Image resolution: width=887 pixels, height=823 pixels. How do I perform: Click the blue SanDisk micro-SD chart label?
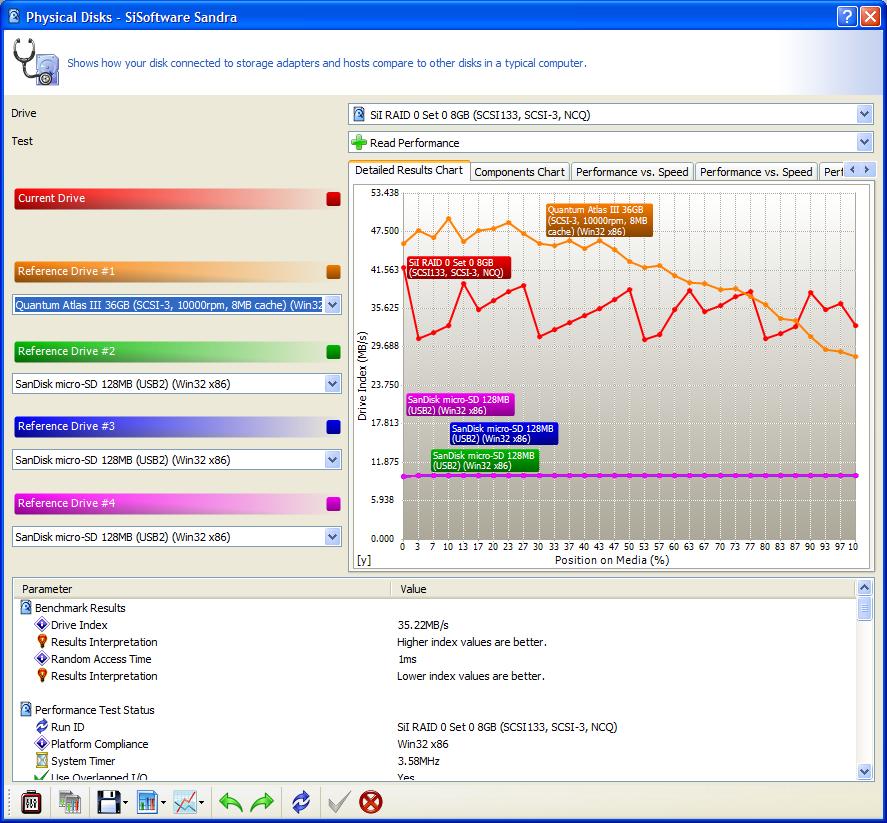coord(504,434)
